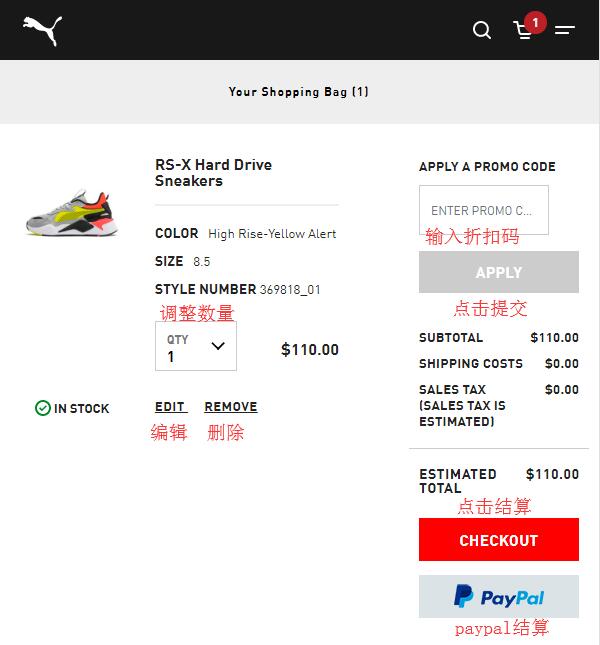
Task: Click the Apply a Promo Code heading
Action: 487,167
